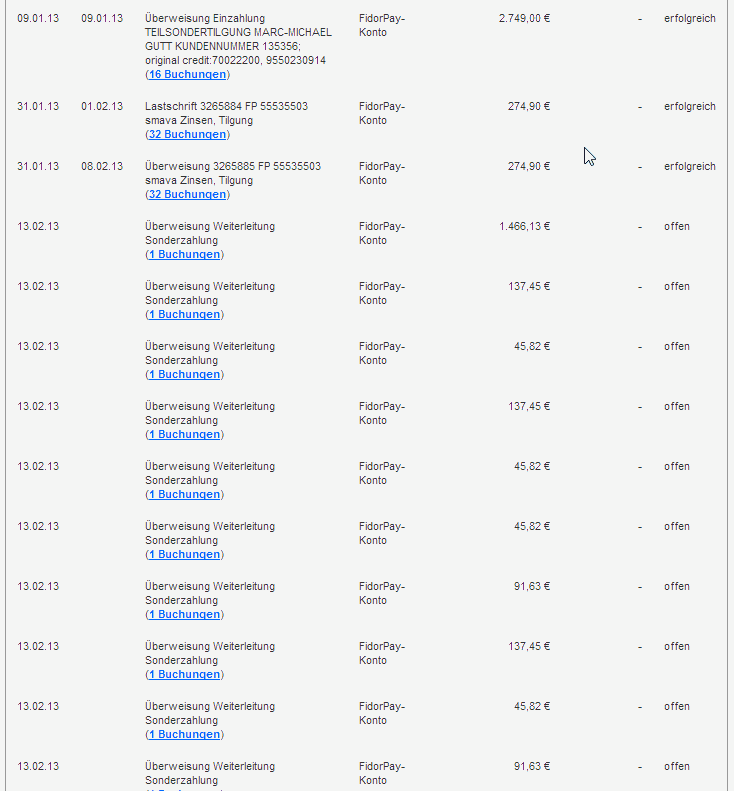Screen dimensions: 734x791
Task: Click erfolgreich status for the 2.749,00 € row
Action: [690, 19]
